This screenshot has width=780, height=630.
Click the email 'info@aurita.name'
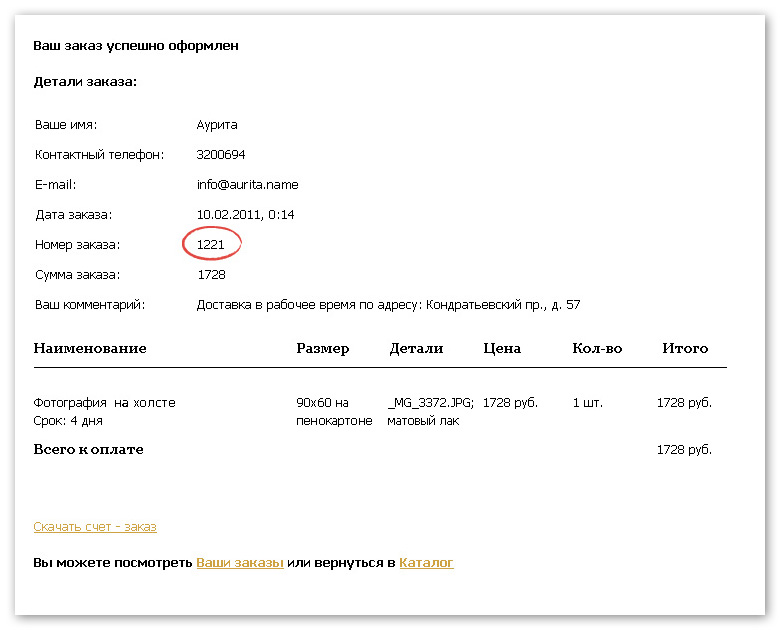[x=248, y=185]
